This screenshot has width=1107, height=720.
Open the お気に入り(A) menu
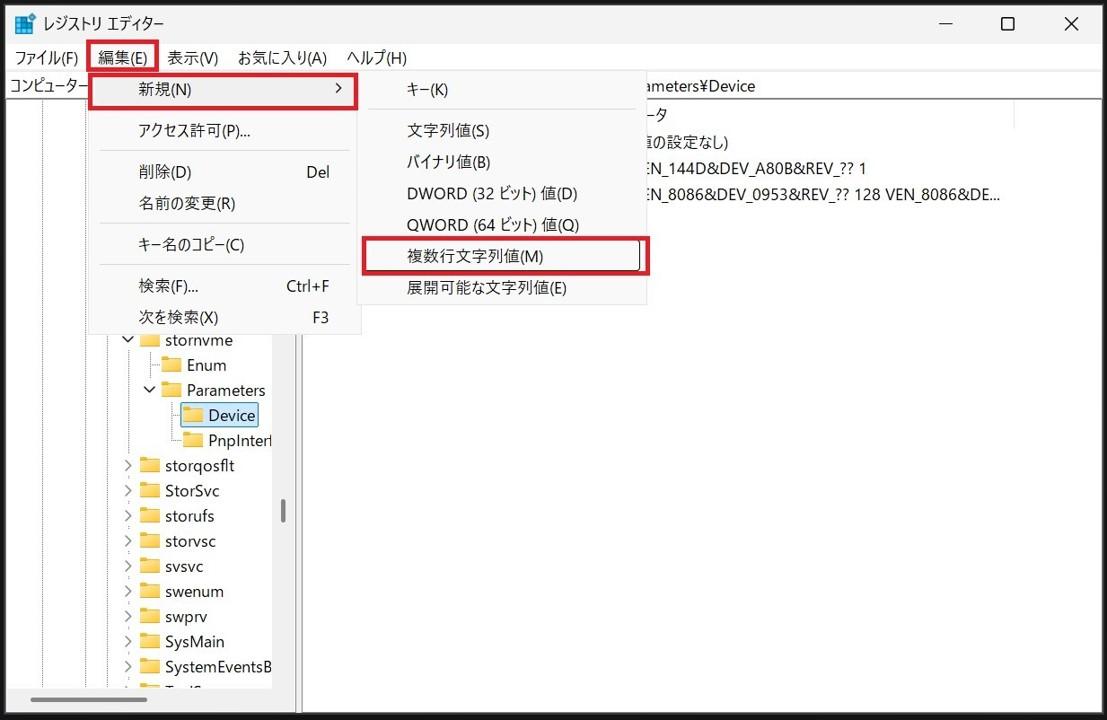[x=282, y=58]
